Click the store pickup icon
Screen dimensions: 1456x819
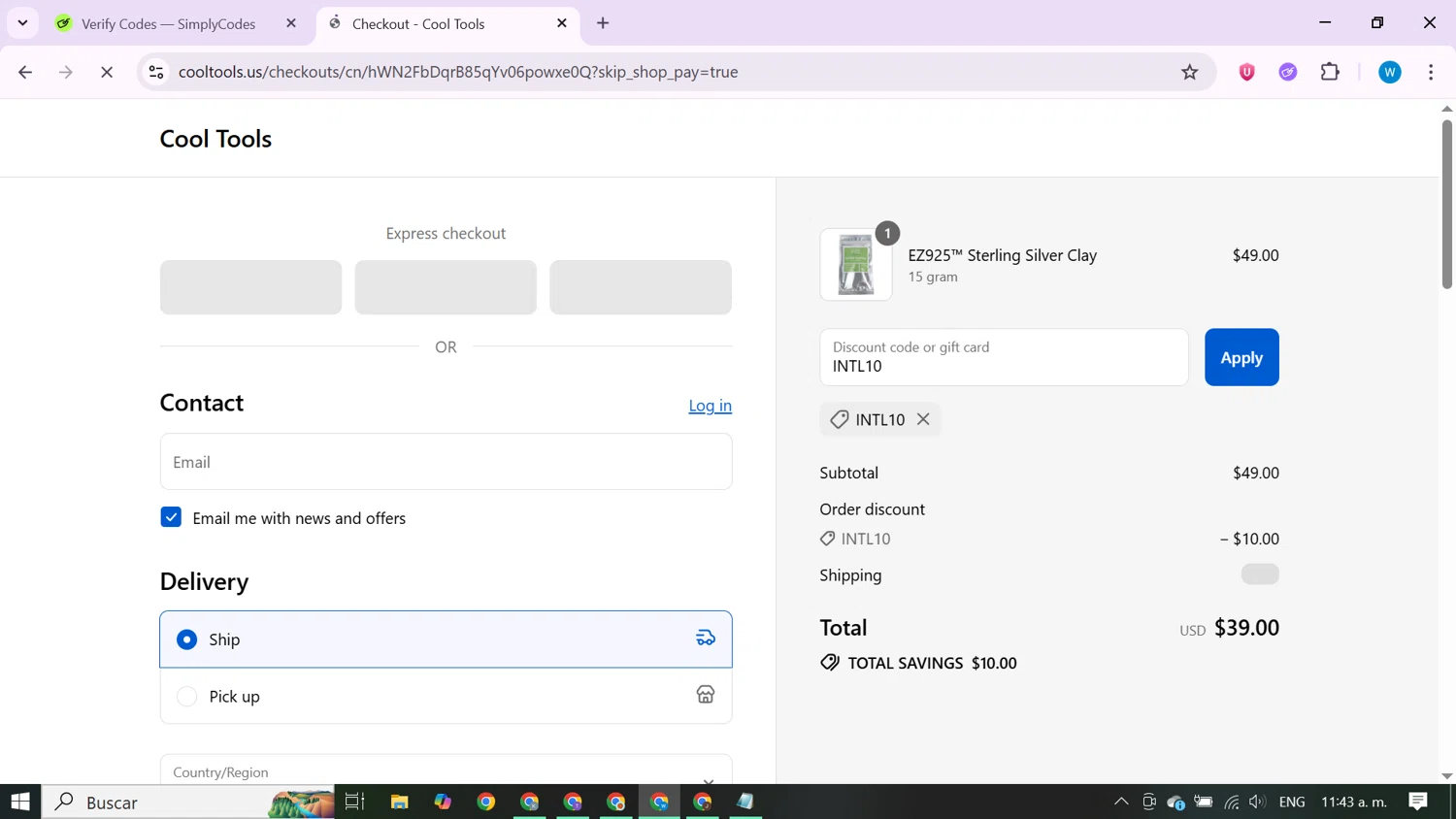click(x=706, y=695)
